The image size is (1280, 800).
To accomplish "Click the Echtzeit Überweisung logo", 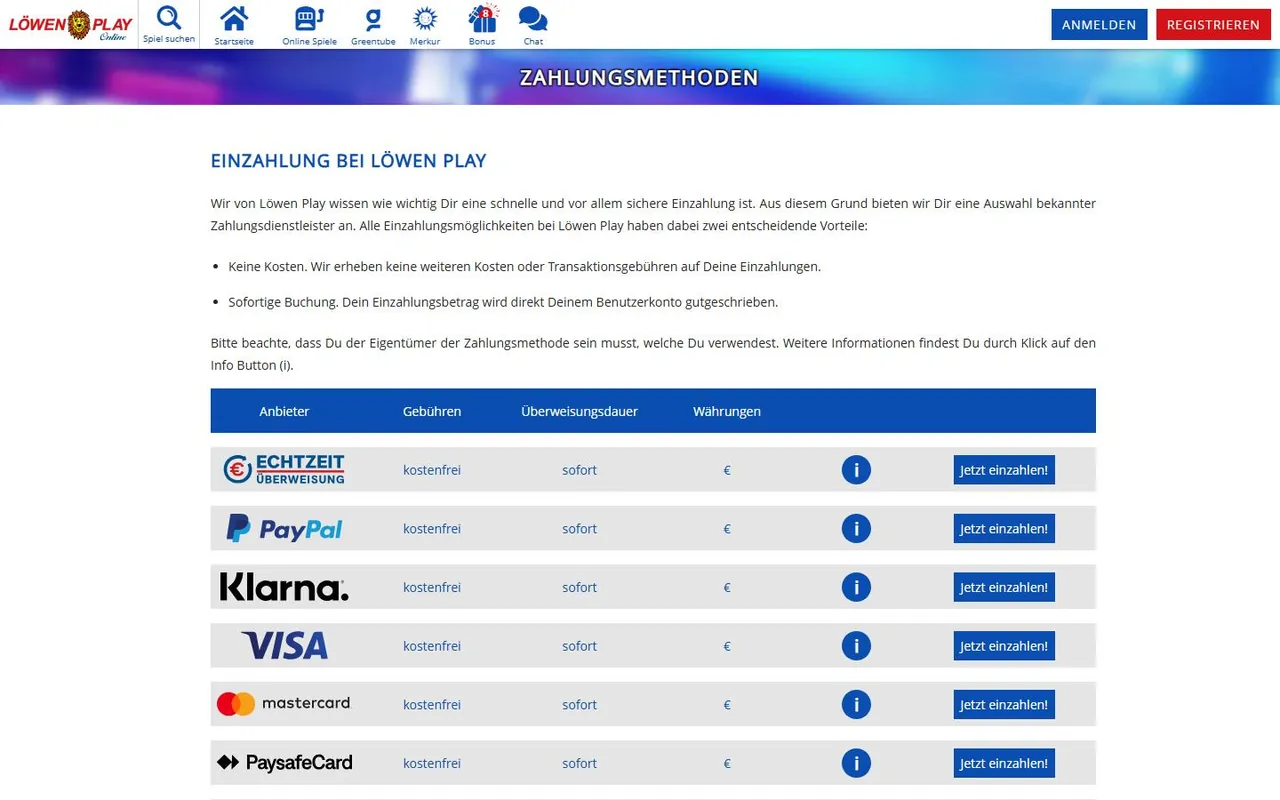I will coord(284,469).
